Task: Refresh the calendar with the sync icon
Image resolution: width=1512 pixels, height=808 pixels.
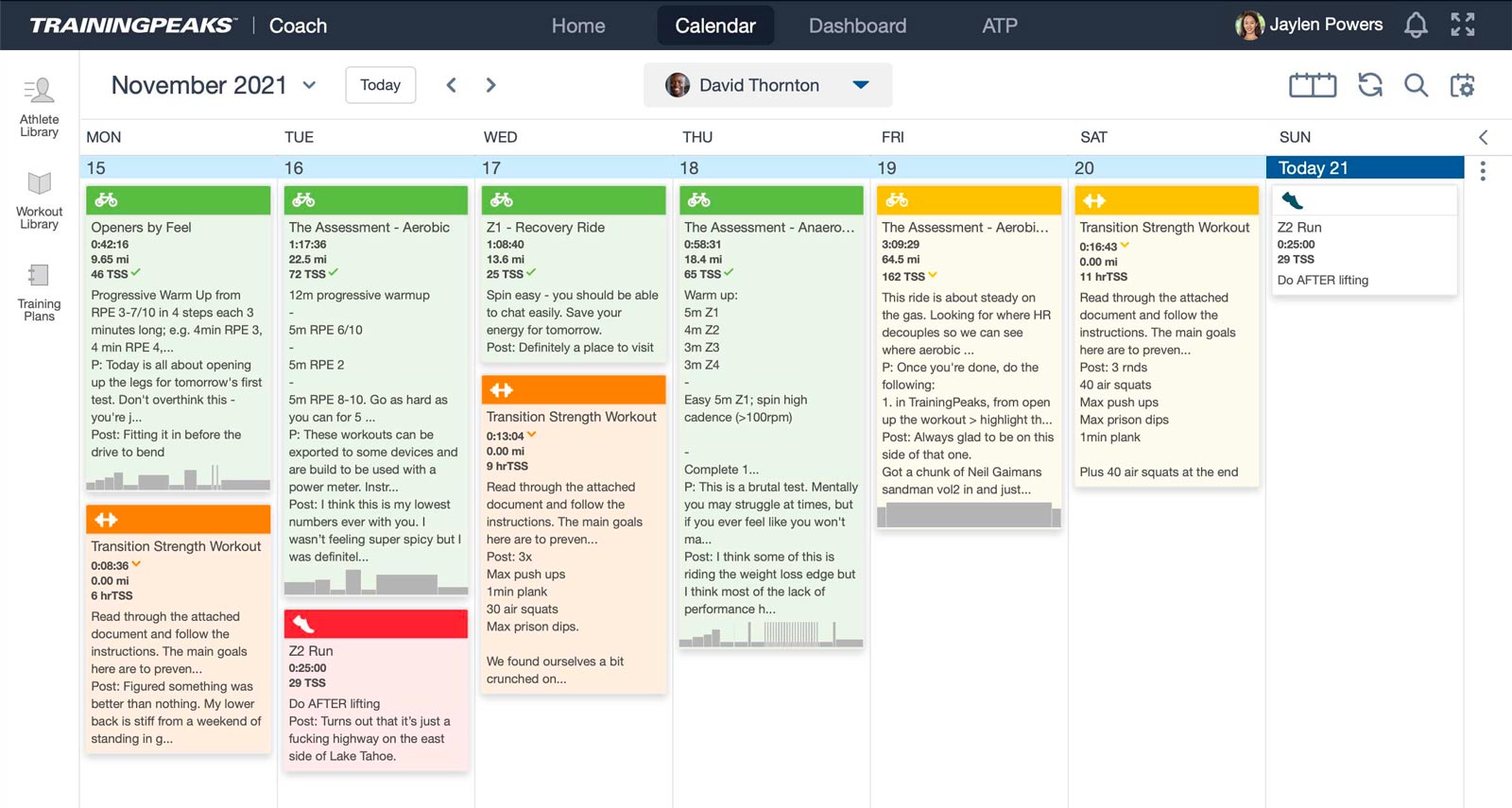Action: (x=1369, y=85)
